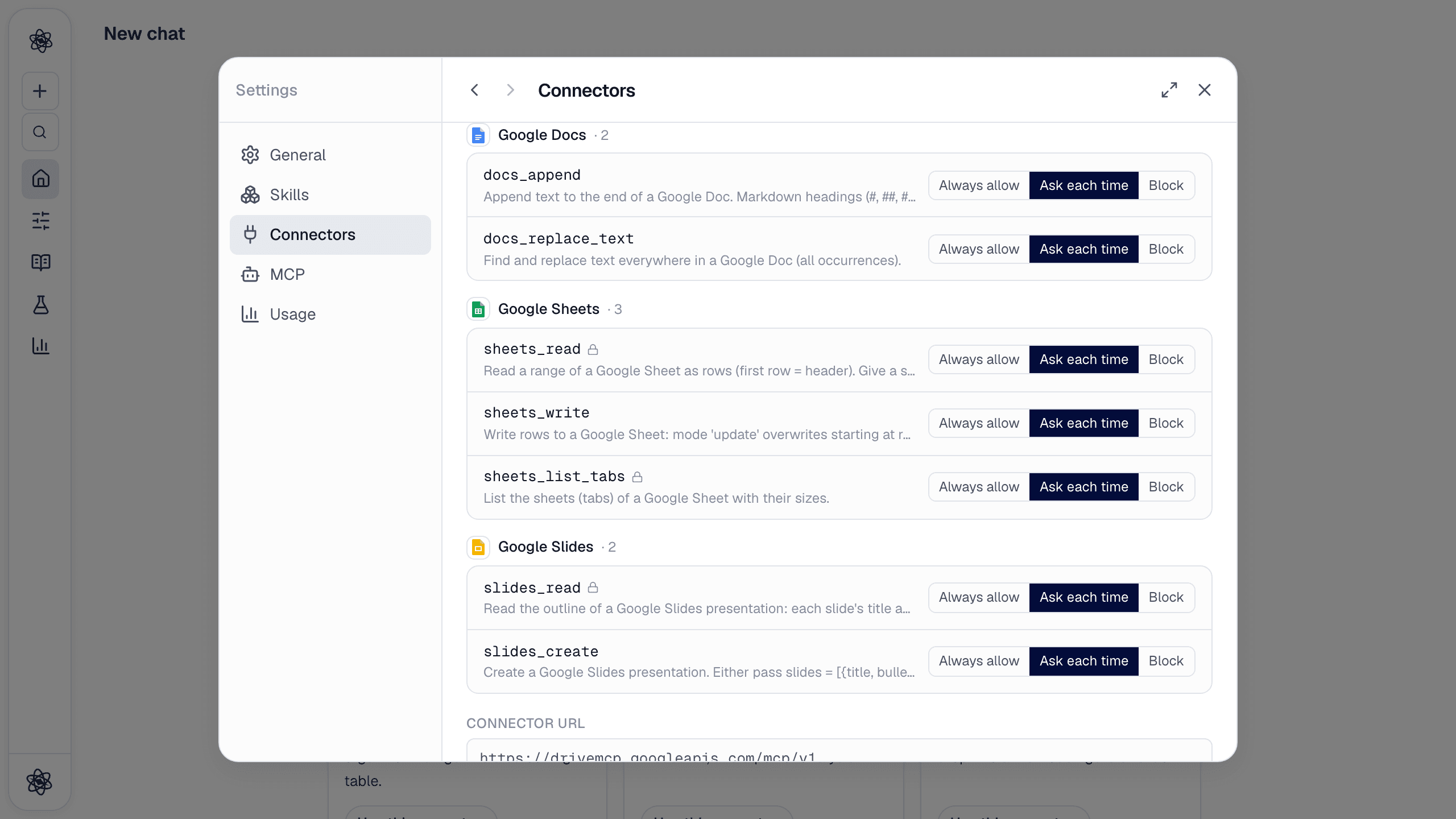Viewport: 1456px width, 819px height.
Task: Open General settings
Action: (330, 155)
